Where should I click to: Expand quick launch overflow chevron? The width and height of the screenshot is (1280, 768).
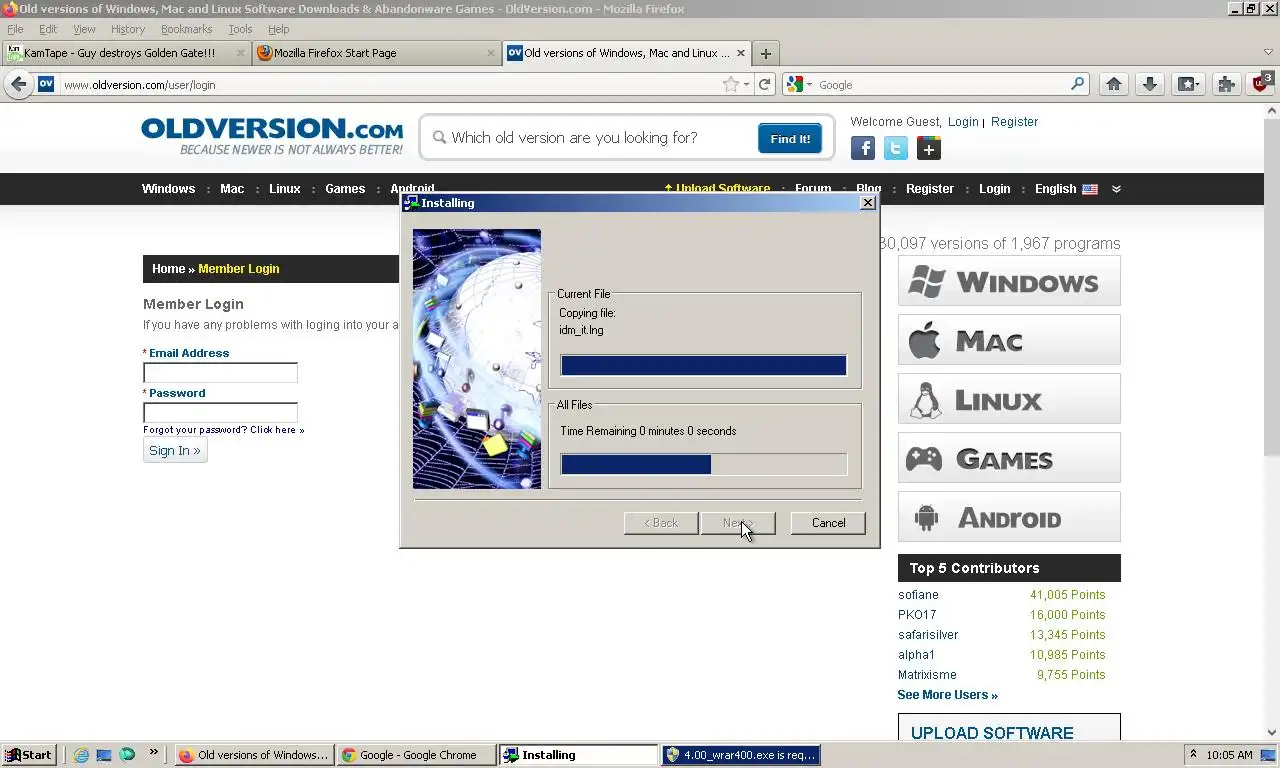click(153, 752)
